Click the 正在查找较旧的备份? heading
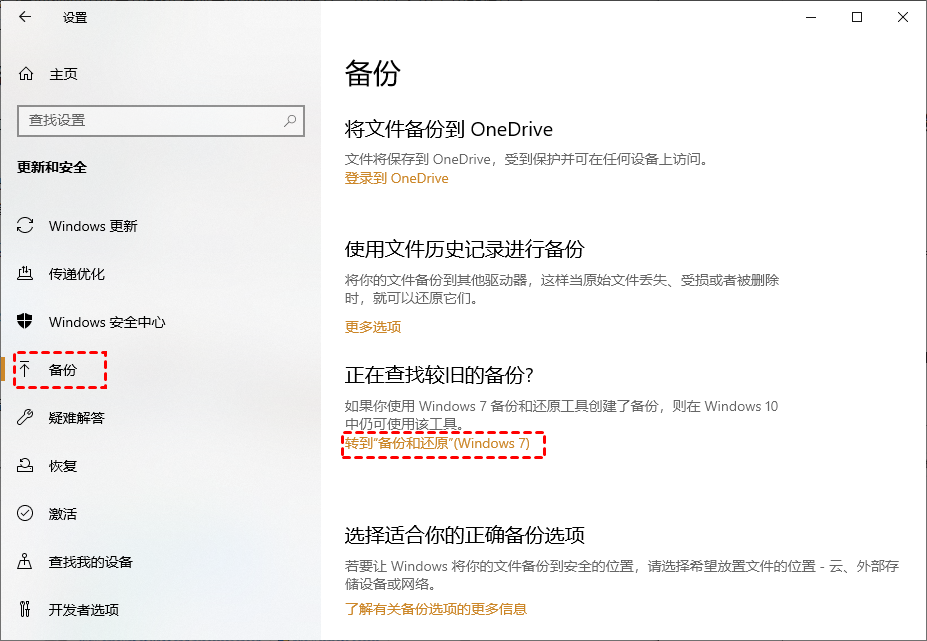 [439, 374]
